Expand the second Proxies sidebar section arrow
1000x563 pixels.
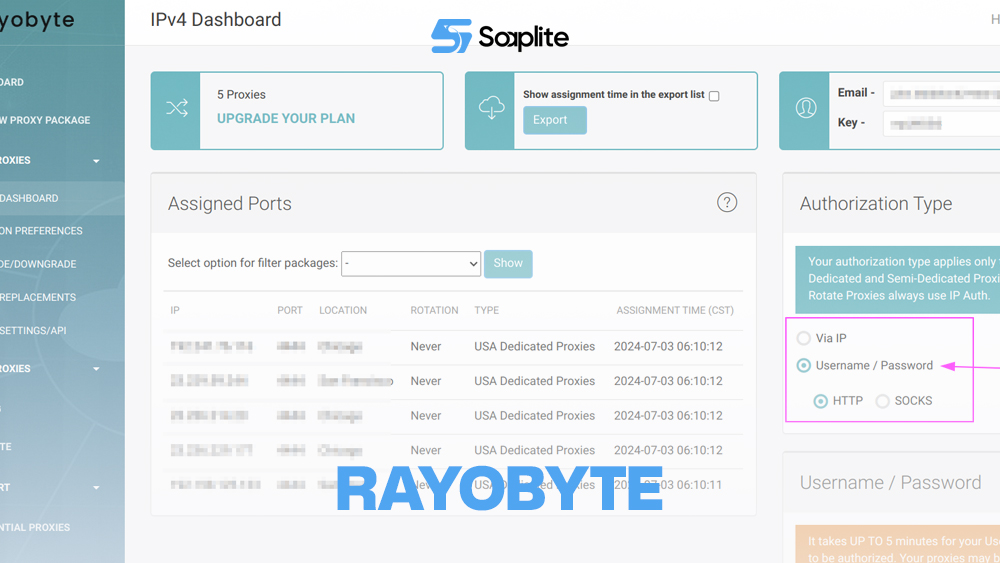click(96, 369)
